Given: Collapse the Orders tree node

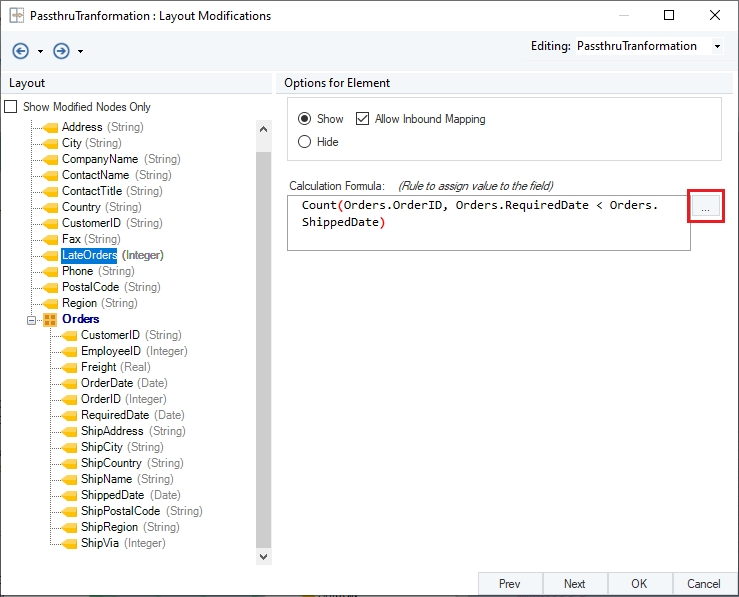Looking at the screenshot, I should pyautogui.click(x=32, y=319).
